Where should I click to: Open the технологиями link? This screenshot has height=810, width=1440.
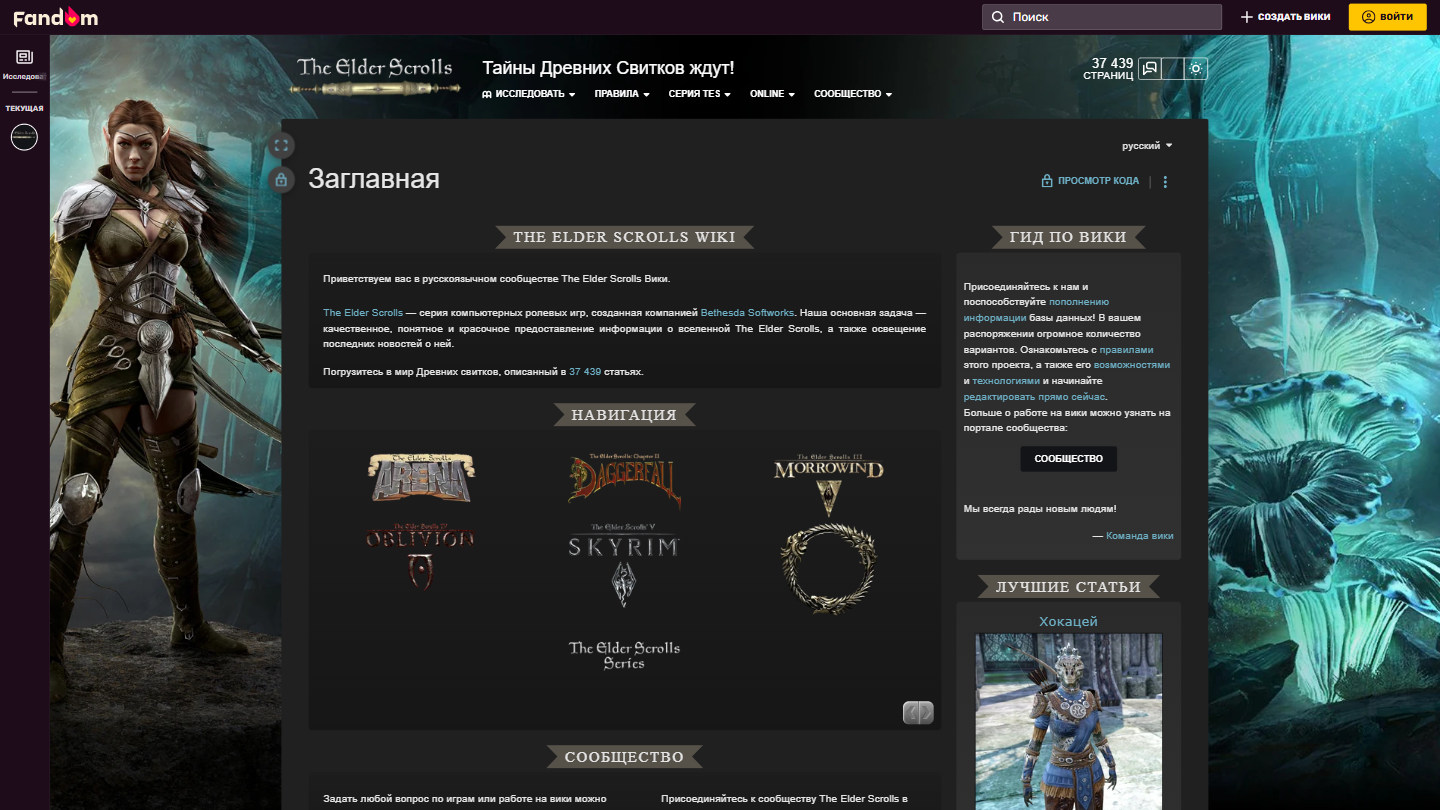tap(1006, 381)
